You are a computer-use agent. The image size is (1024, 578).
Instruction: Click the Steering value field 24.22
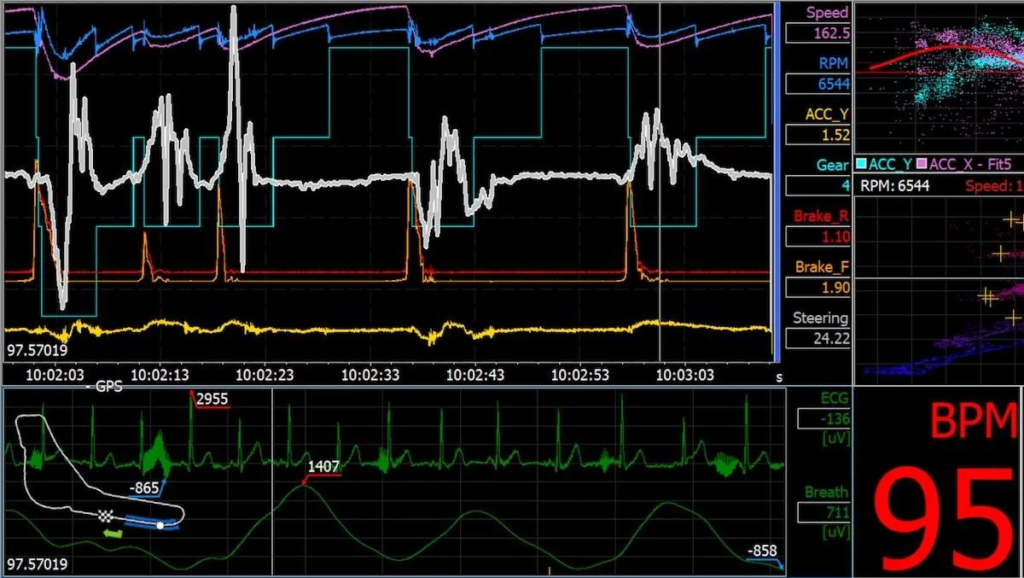(817, 339)
